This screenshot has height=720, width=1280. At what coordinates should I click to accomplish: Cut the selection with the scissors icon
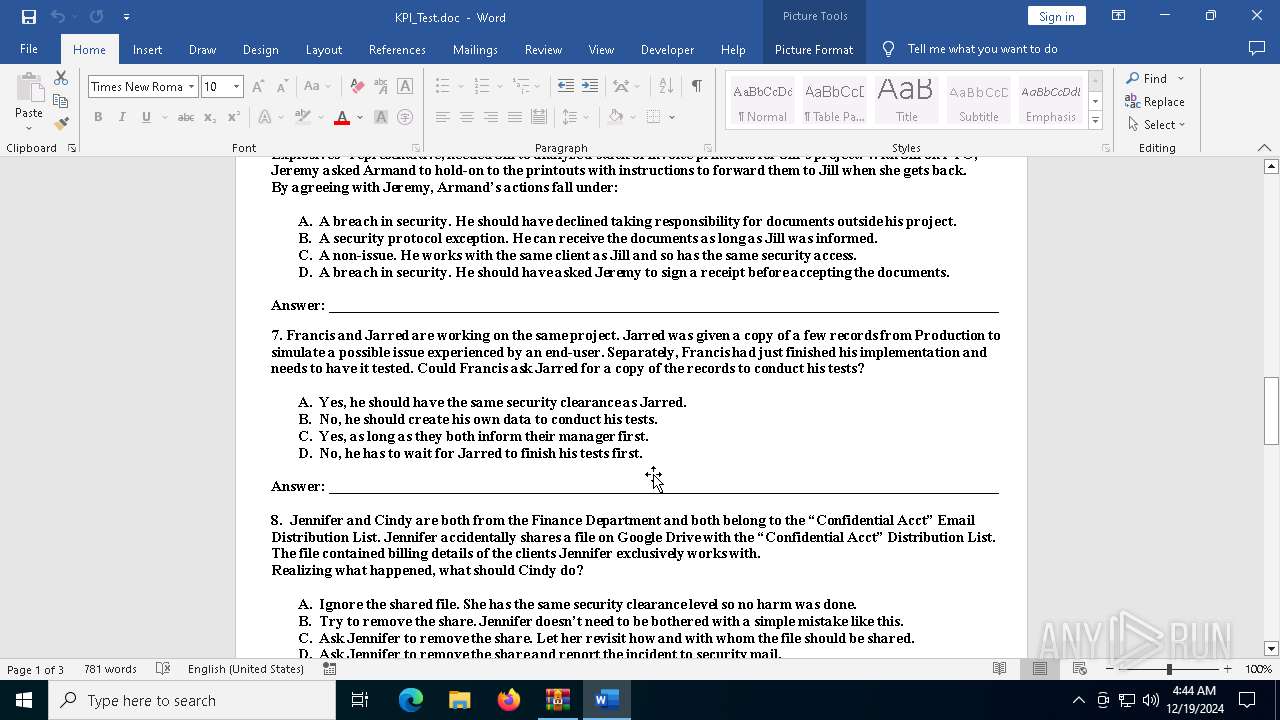pyautogui.click(x=61, y=78)
